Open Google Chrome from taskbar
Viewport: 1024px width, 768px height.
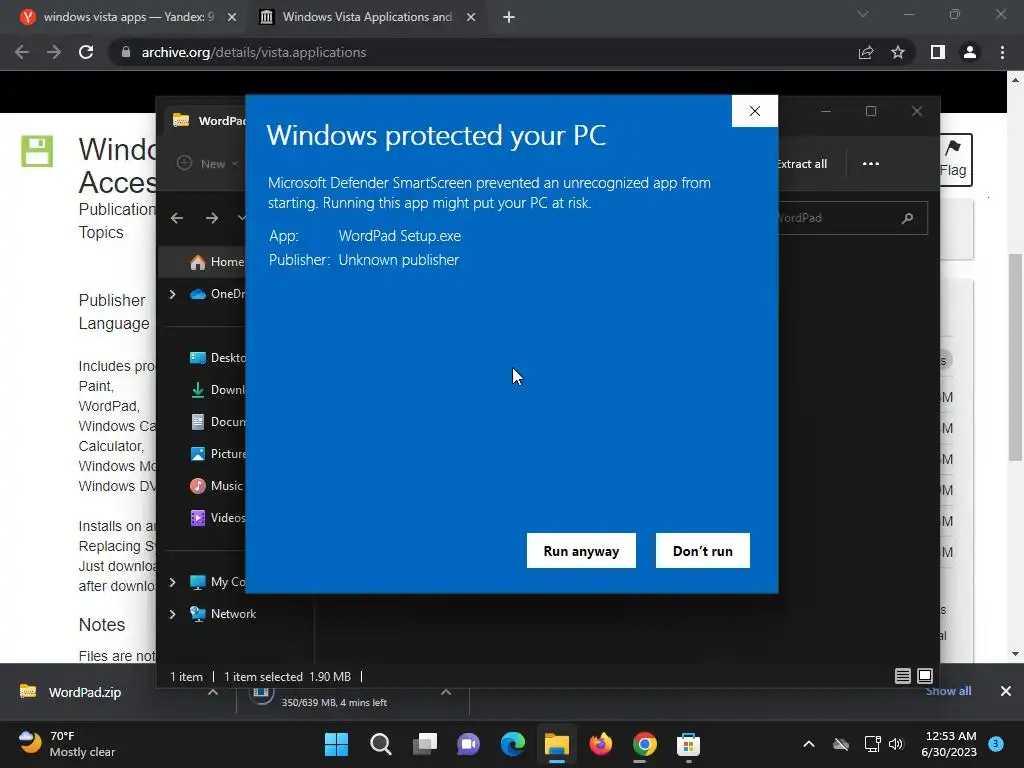pos(645,744)
